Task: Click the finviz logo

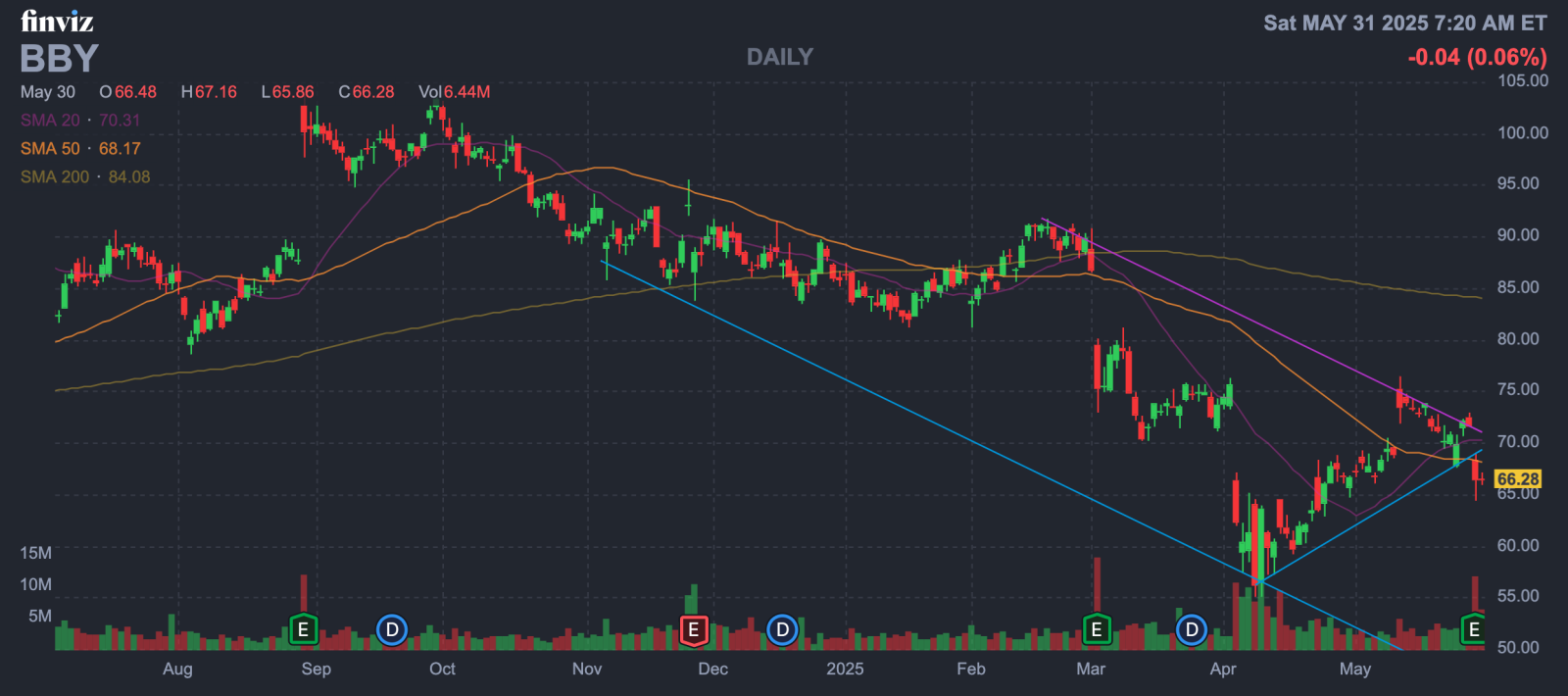Action: click(x=57, y=21)
